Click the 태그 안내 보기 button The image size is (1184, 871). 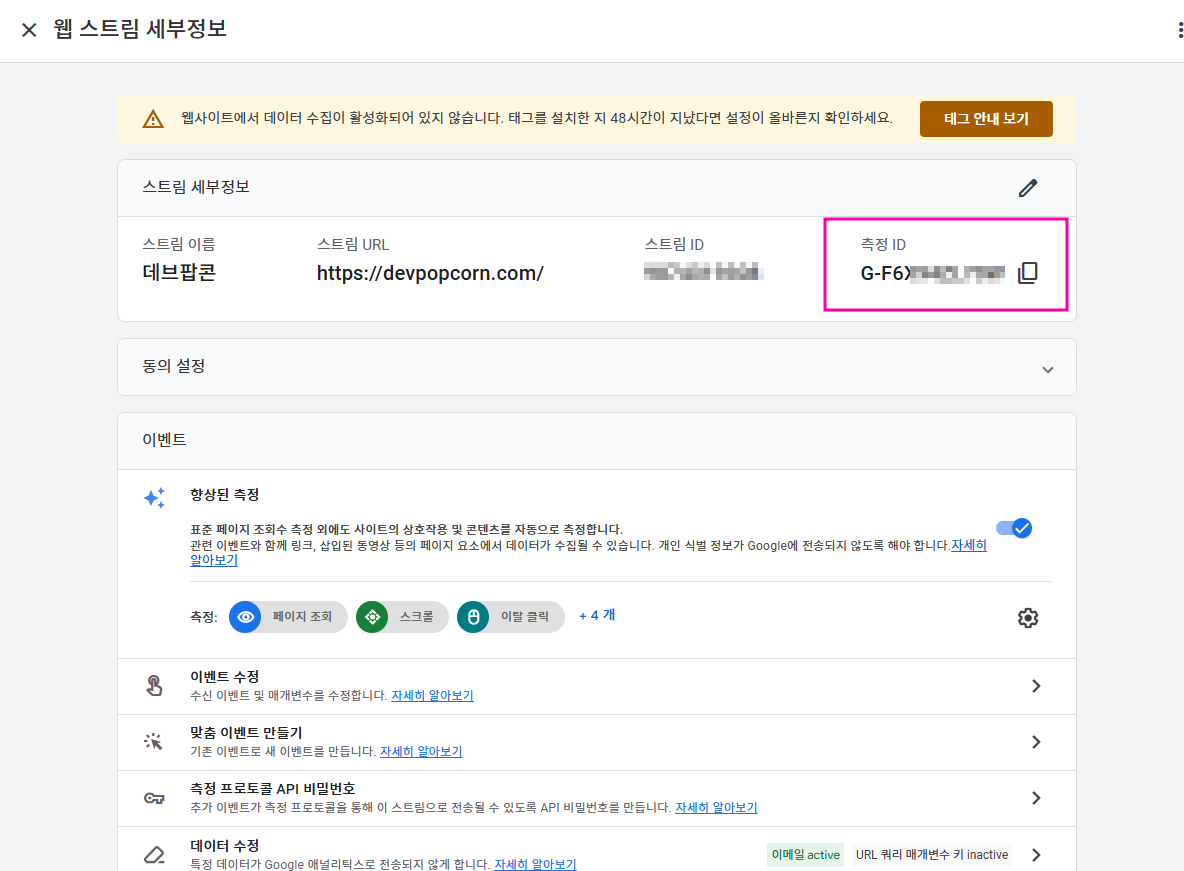986,119
